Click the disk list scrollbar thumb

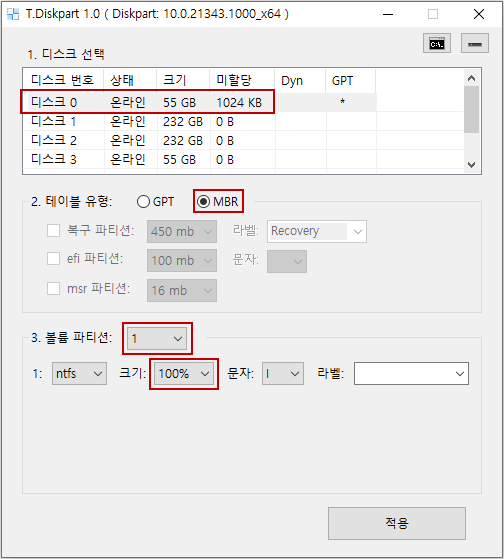472,110
